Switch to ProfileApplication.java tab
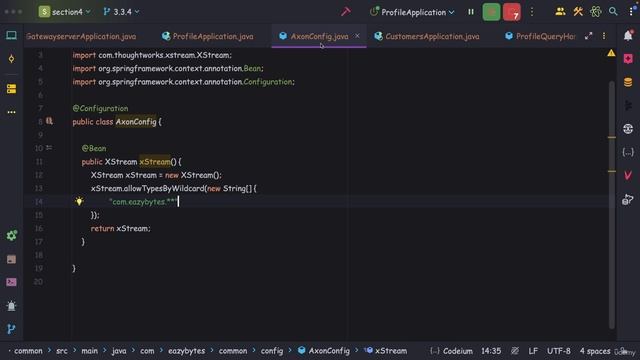 pos(208,36)
